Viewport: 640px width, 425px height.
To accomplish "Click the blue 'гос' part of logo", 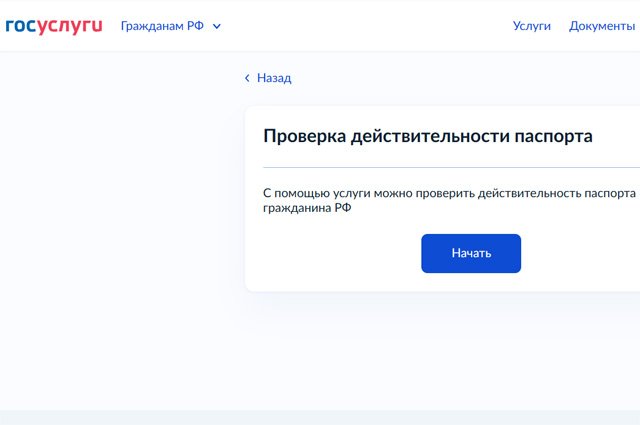I will (20, 25).
